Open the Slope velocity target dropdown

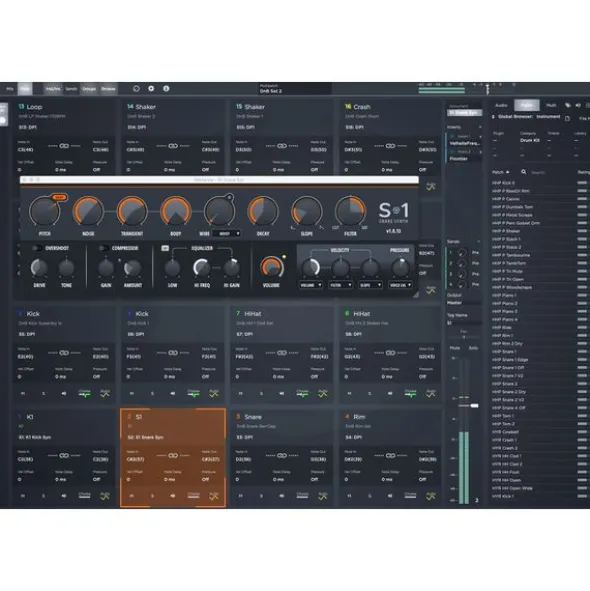tap(370, 285)
